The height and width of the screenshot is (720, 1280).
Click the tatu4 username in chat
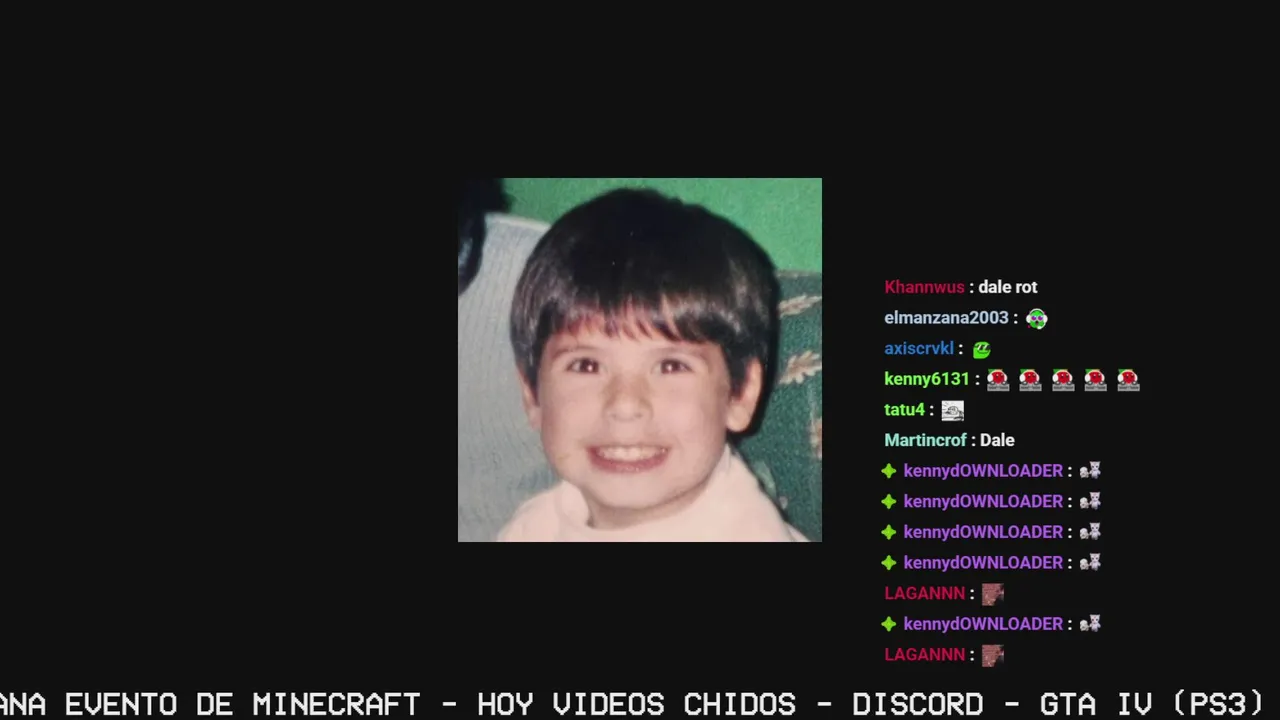tap(904, 410)
